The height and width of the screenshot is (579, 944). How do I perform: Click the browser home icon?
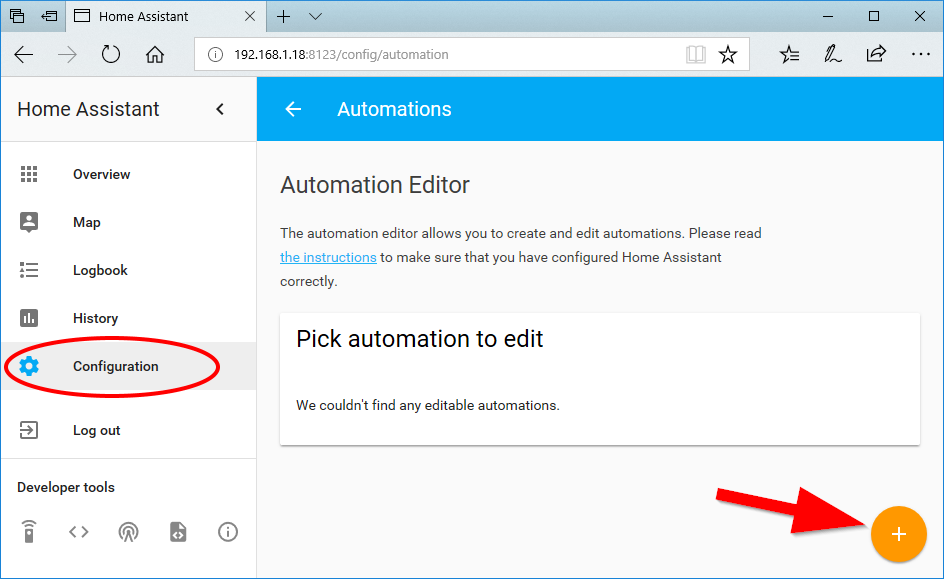click(x=155, y=55)
